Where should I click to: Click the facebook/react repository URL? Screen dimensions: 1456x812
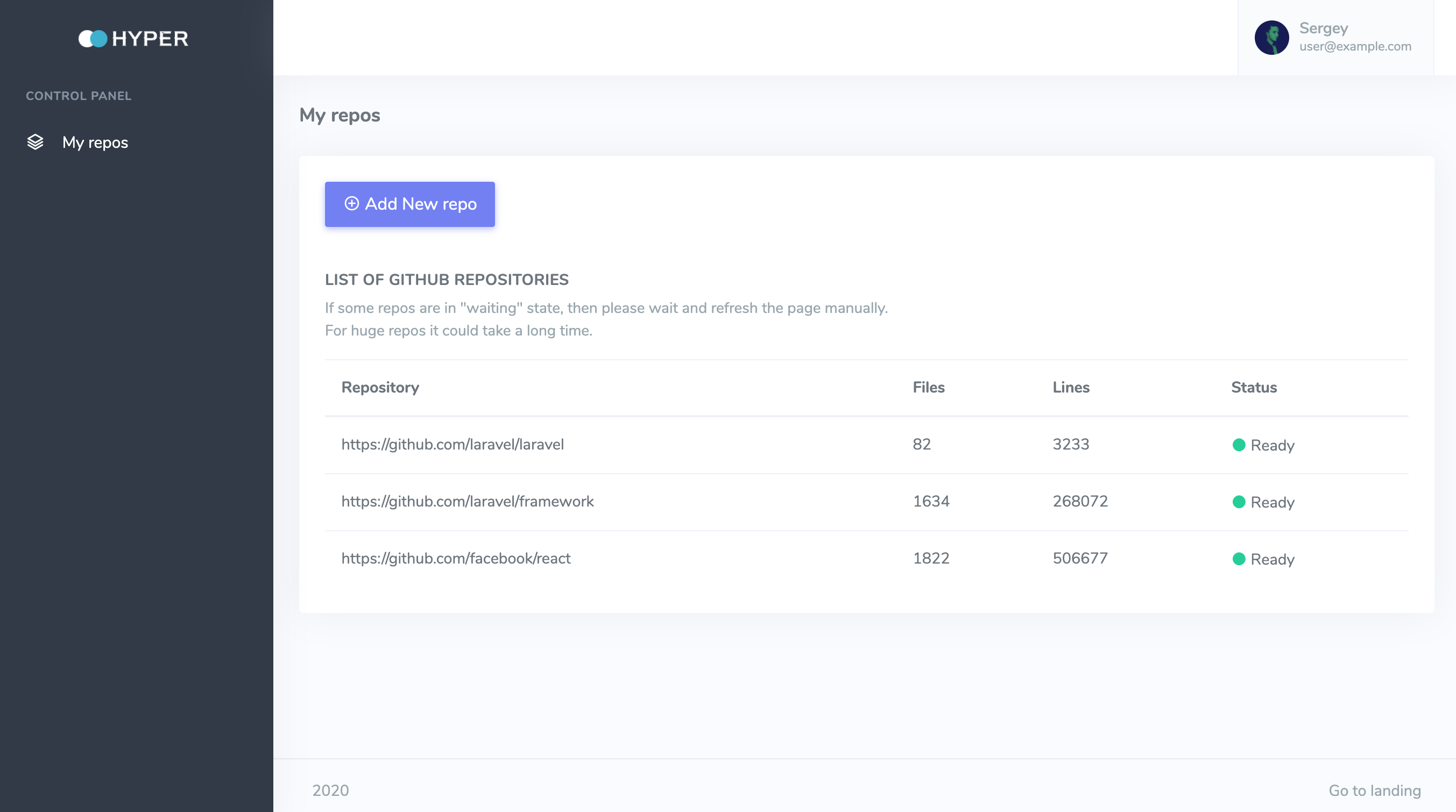pyautogui.click(x=456, y=558)
